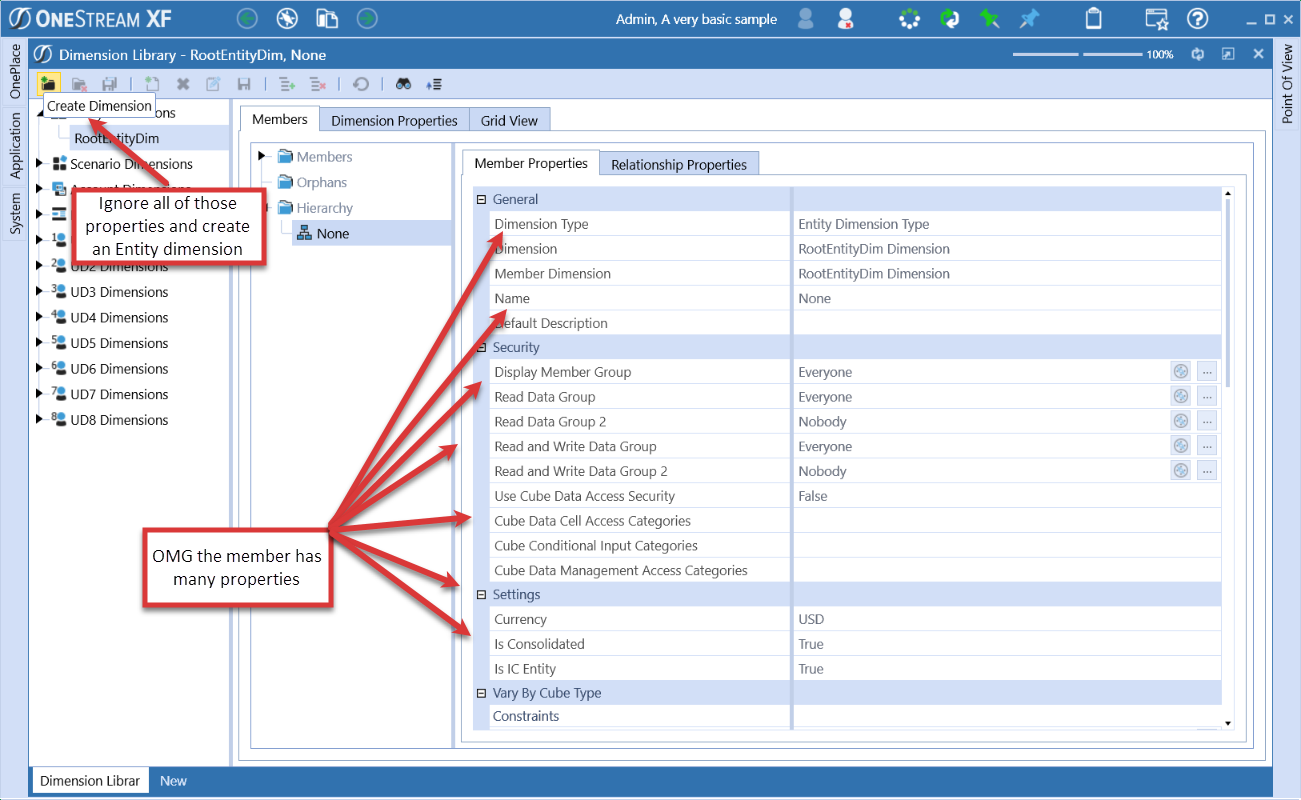Click ellipsis button for Display Member Group
The image size is (1301, 800).
pyautogui.click(x=1207, y=372)
